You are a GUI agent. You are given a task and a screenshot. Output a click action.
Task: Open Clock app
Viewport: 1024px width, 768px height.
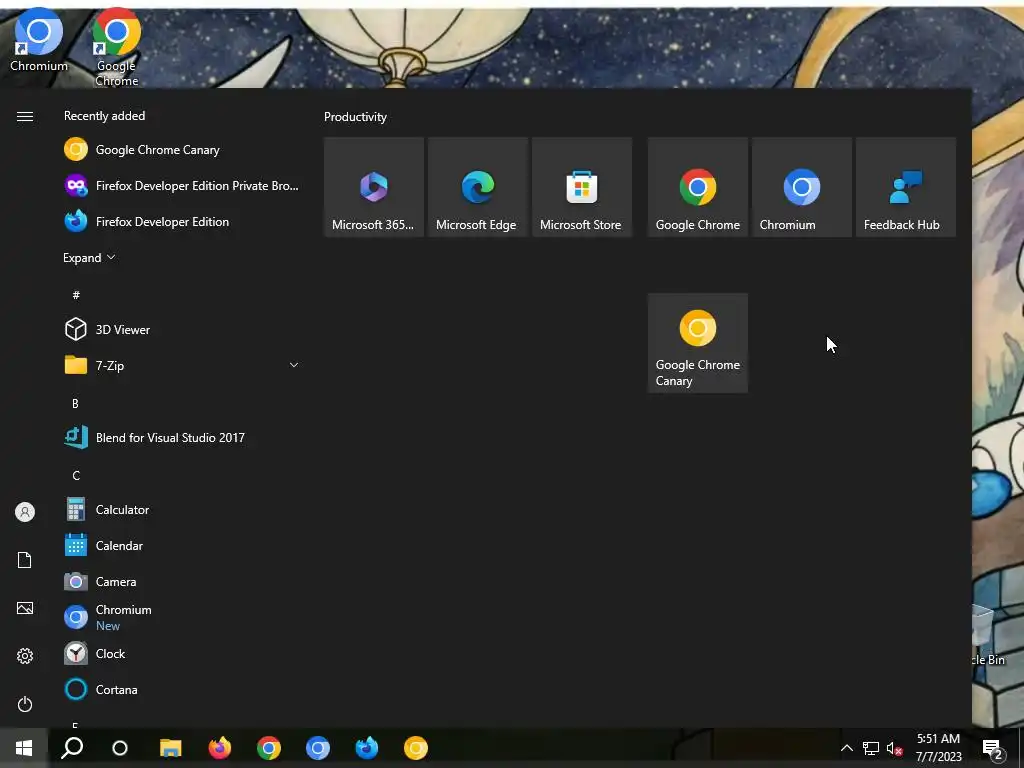[x=182, y=653]
